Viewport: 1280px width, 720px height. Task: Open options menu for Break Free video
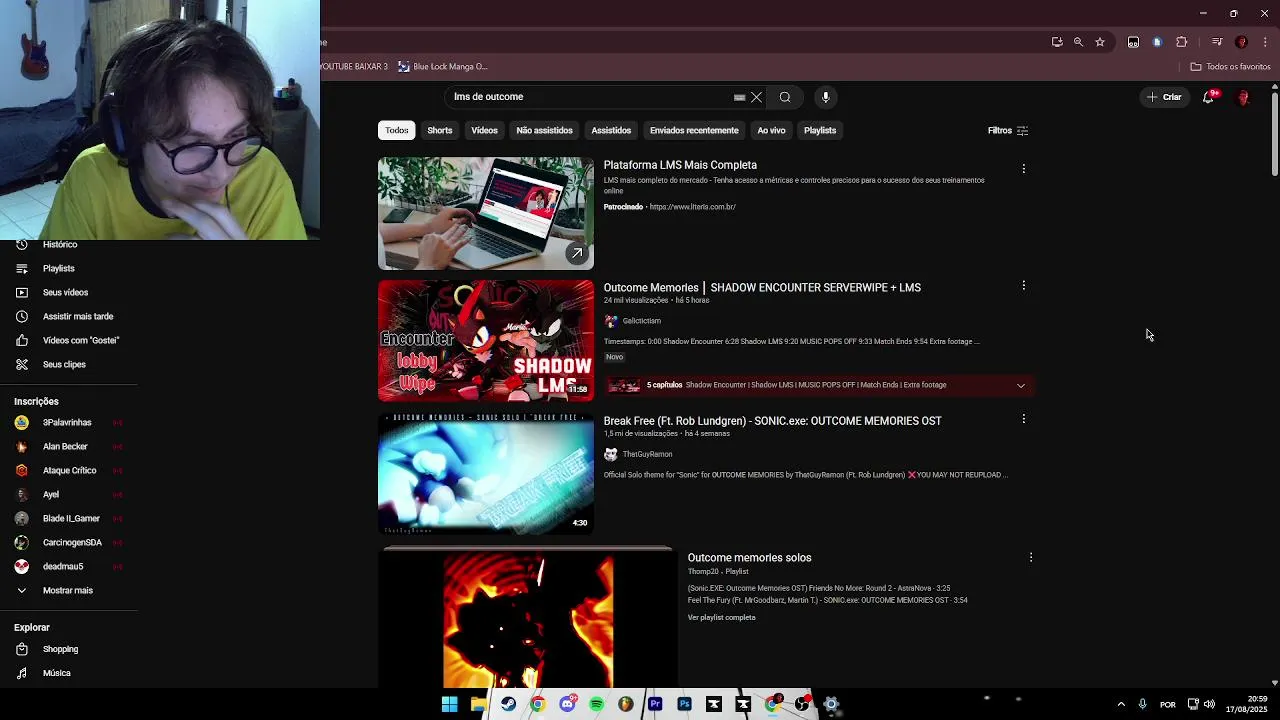[x=1023, y=419]
